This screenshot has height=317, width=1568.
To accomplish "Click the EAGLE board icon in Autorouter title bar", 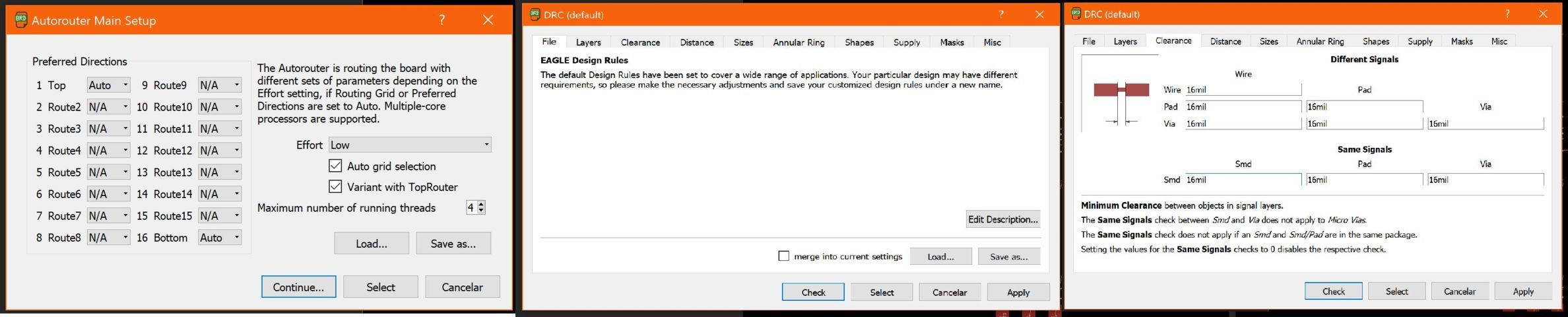I will pos(20,20).
